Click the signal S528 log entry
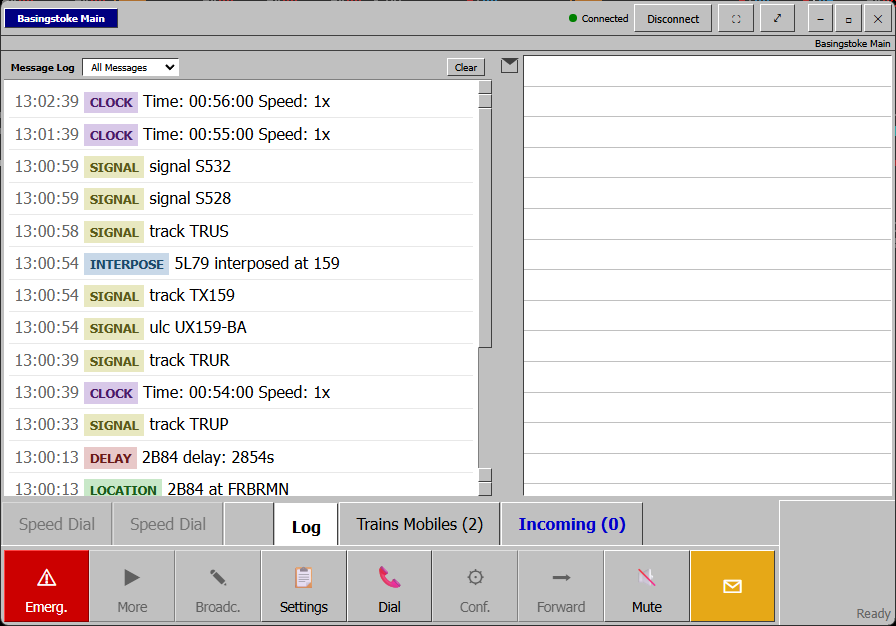Viewport: 896px width, 626px height. tap(241, 199)
